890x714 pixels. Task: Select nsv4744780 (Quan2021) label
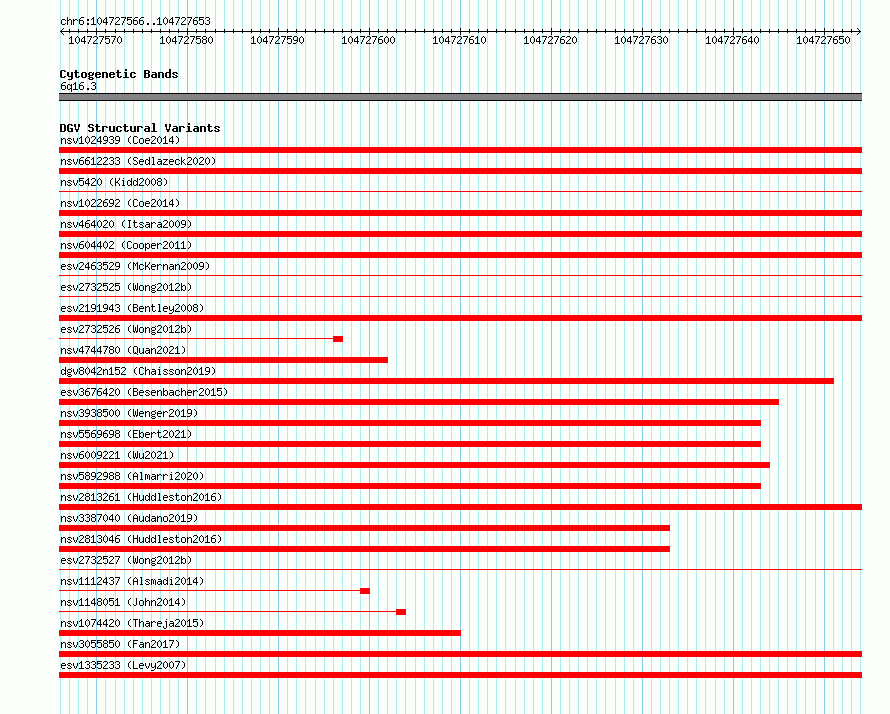coord(123,350)
